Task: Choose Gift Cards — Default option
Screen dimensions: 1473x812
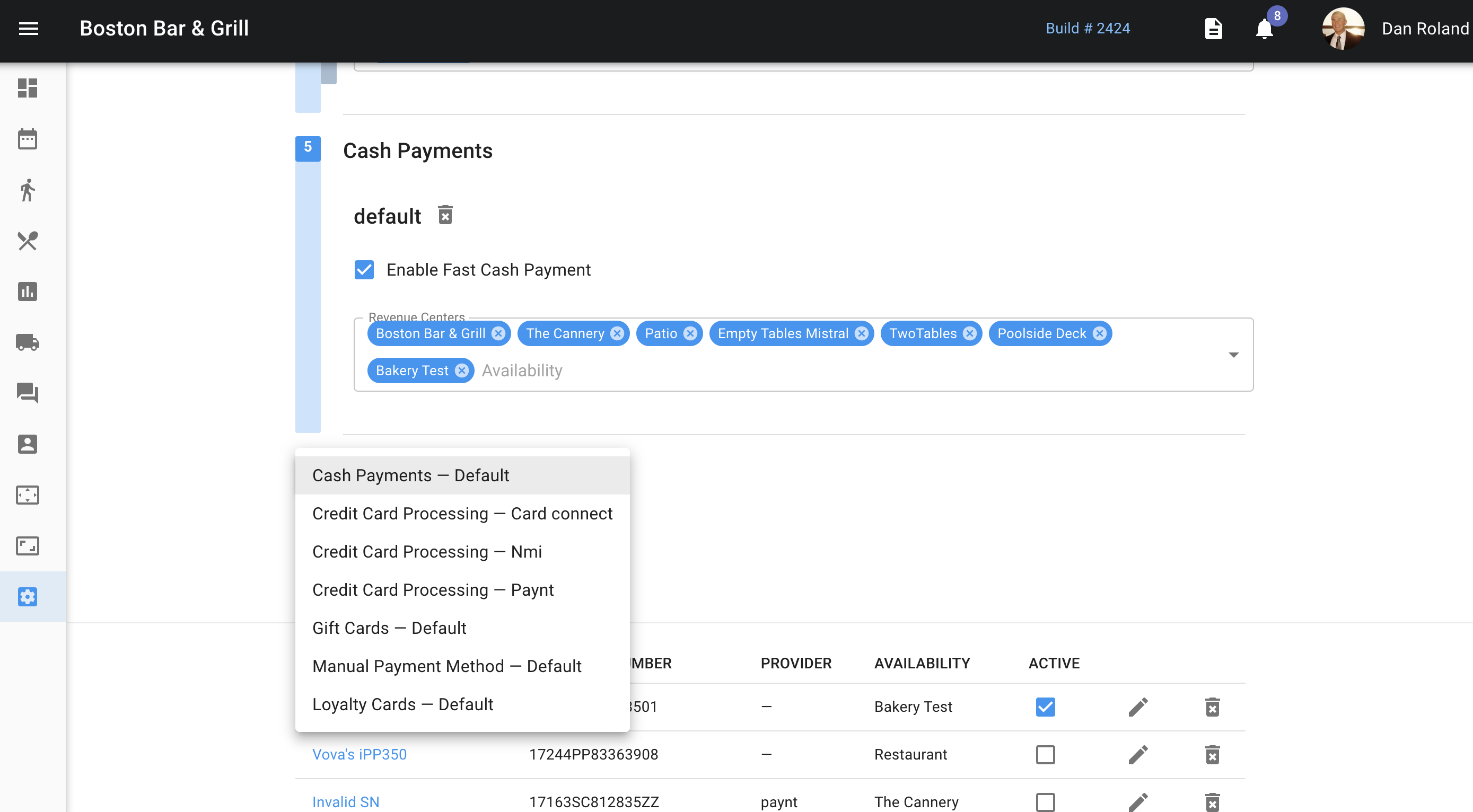Action: click(389, 628)
